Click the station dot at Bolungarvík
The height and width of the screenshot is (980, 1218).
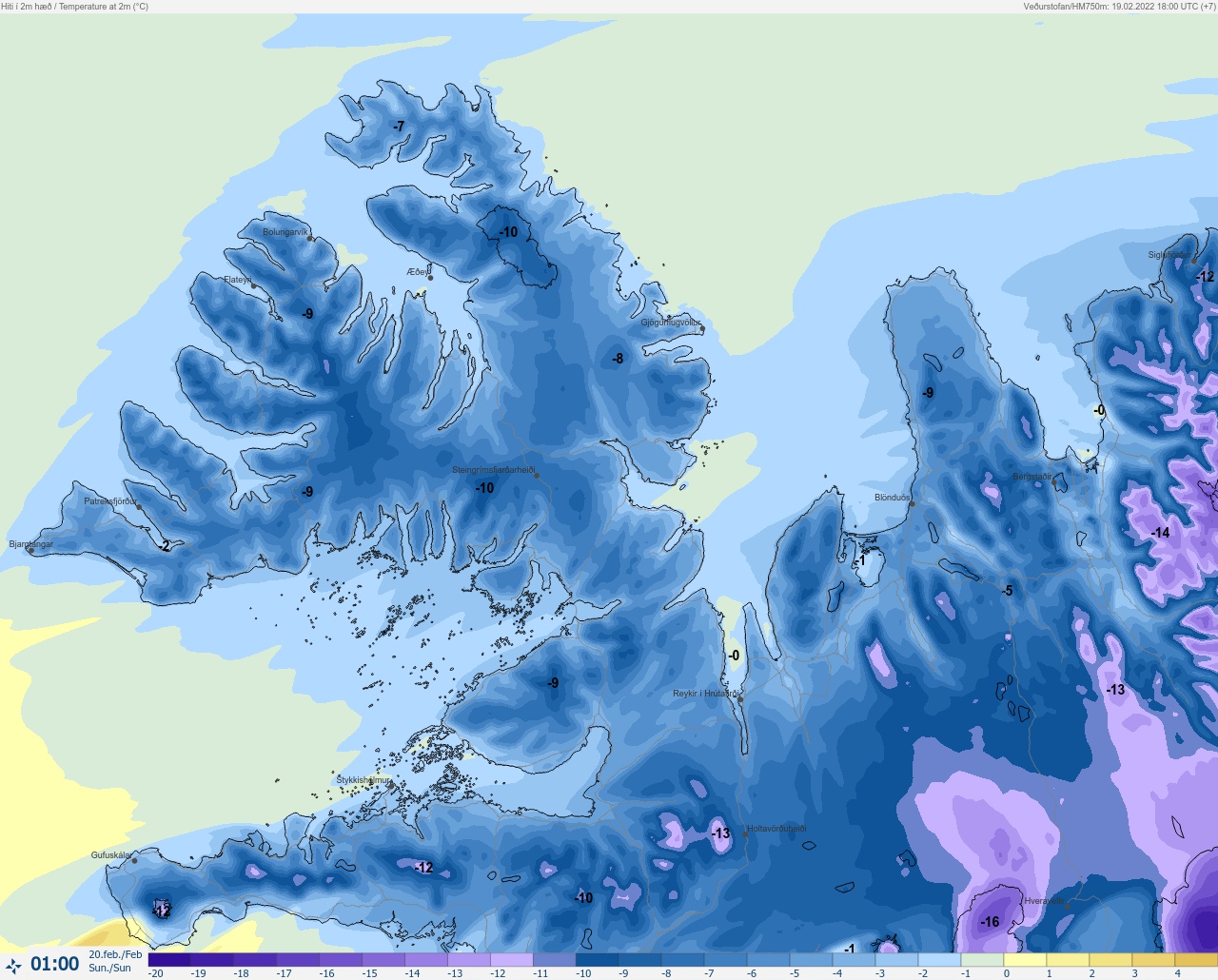point(310,239)
